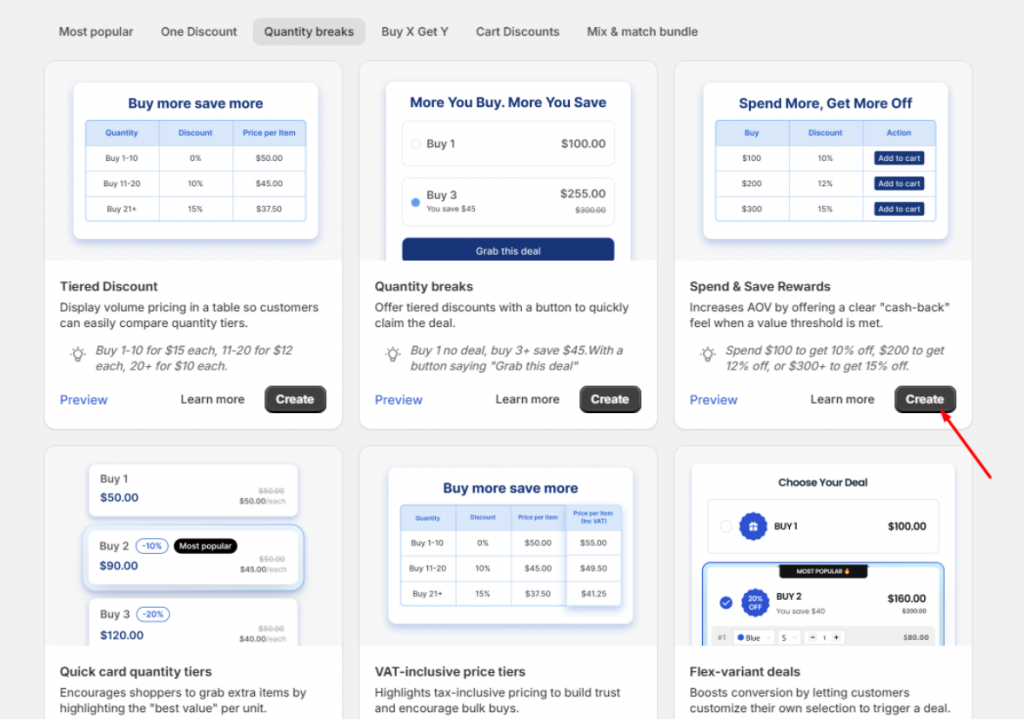The height and width of the screenshot is (720, 1024).
Task: Select the Quantity breaks tab
Action: pos(309,31)
